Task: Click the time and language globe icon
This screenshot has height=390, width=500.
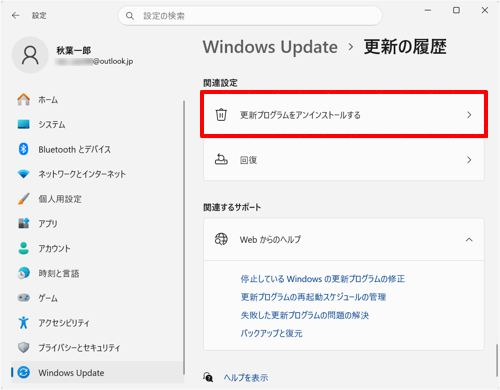Action: click(x=23, y=273)
